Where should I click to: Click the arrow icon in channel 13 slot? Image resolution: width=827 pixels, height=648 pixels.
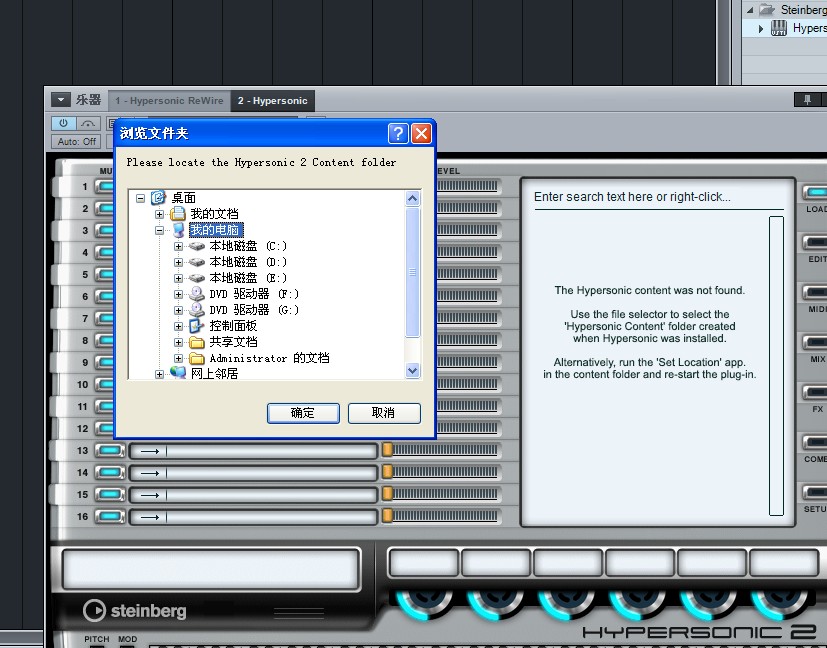[x=150, y=451]
